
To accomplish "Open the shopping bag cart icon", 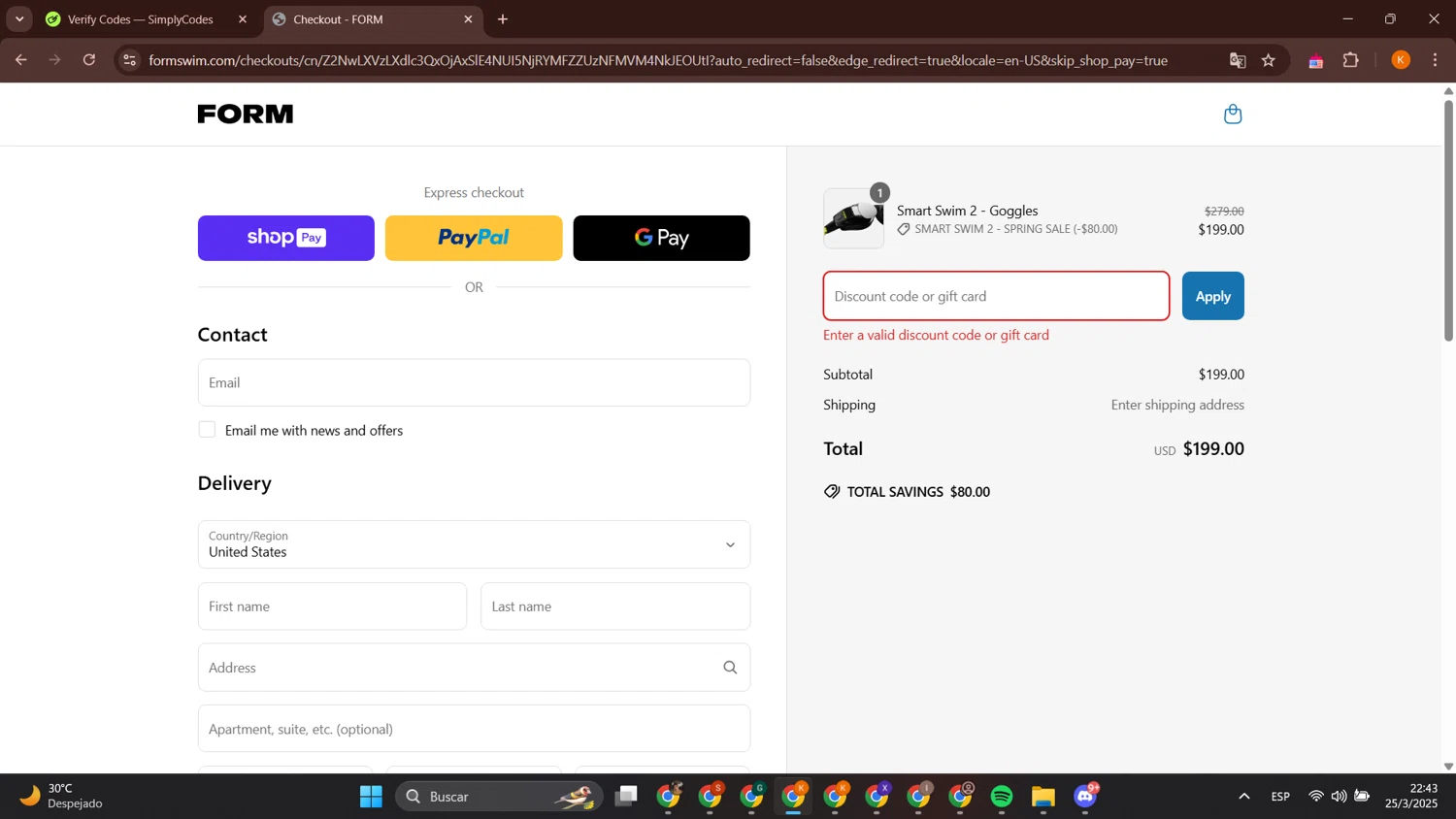I will [x=1233, y=115].
